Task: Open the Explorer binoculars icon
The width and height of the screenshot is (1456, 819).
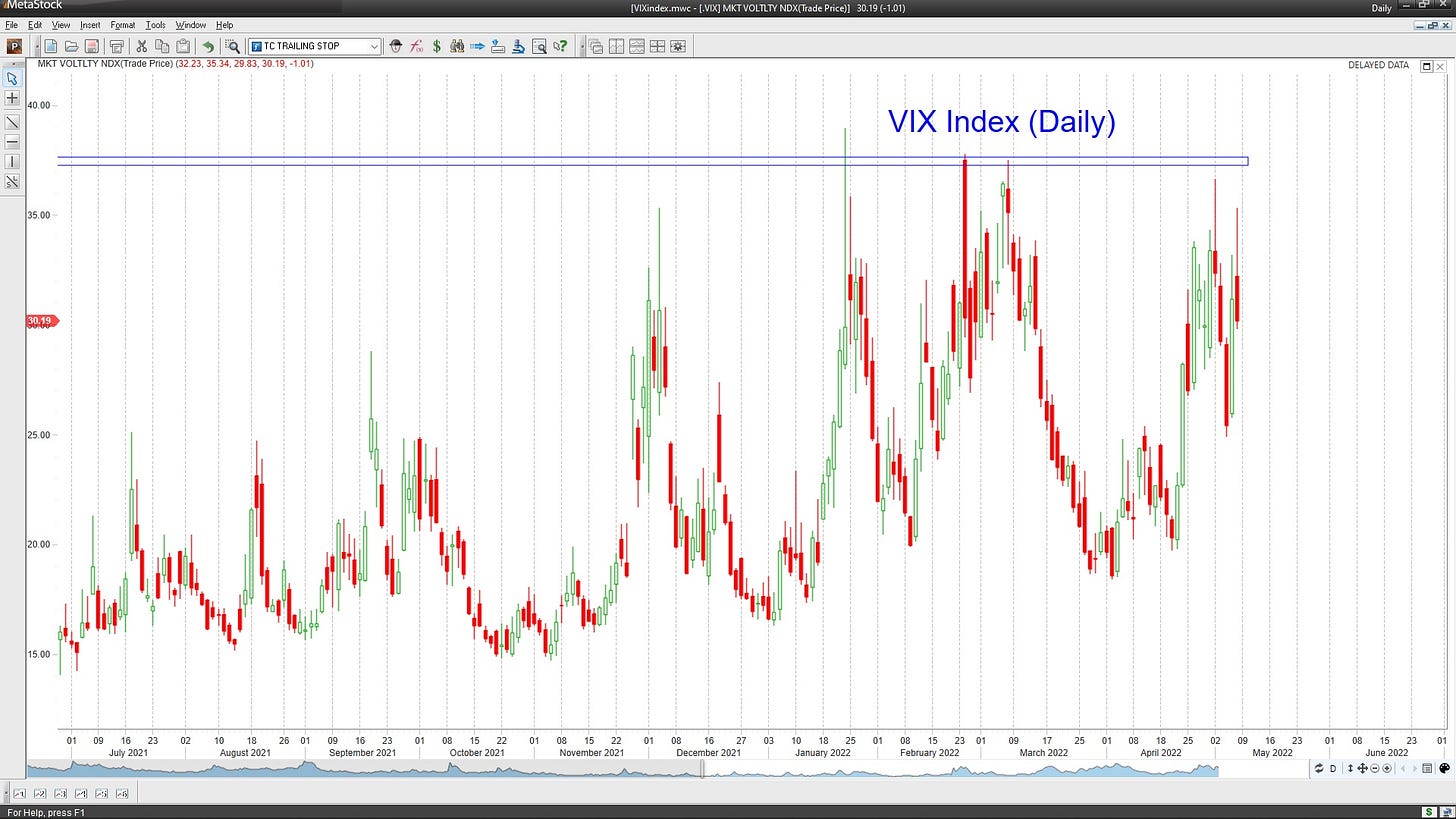Action: (457, 46)
